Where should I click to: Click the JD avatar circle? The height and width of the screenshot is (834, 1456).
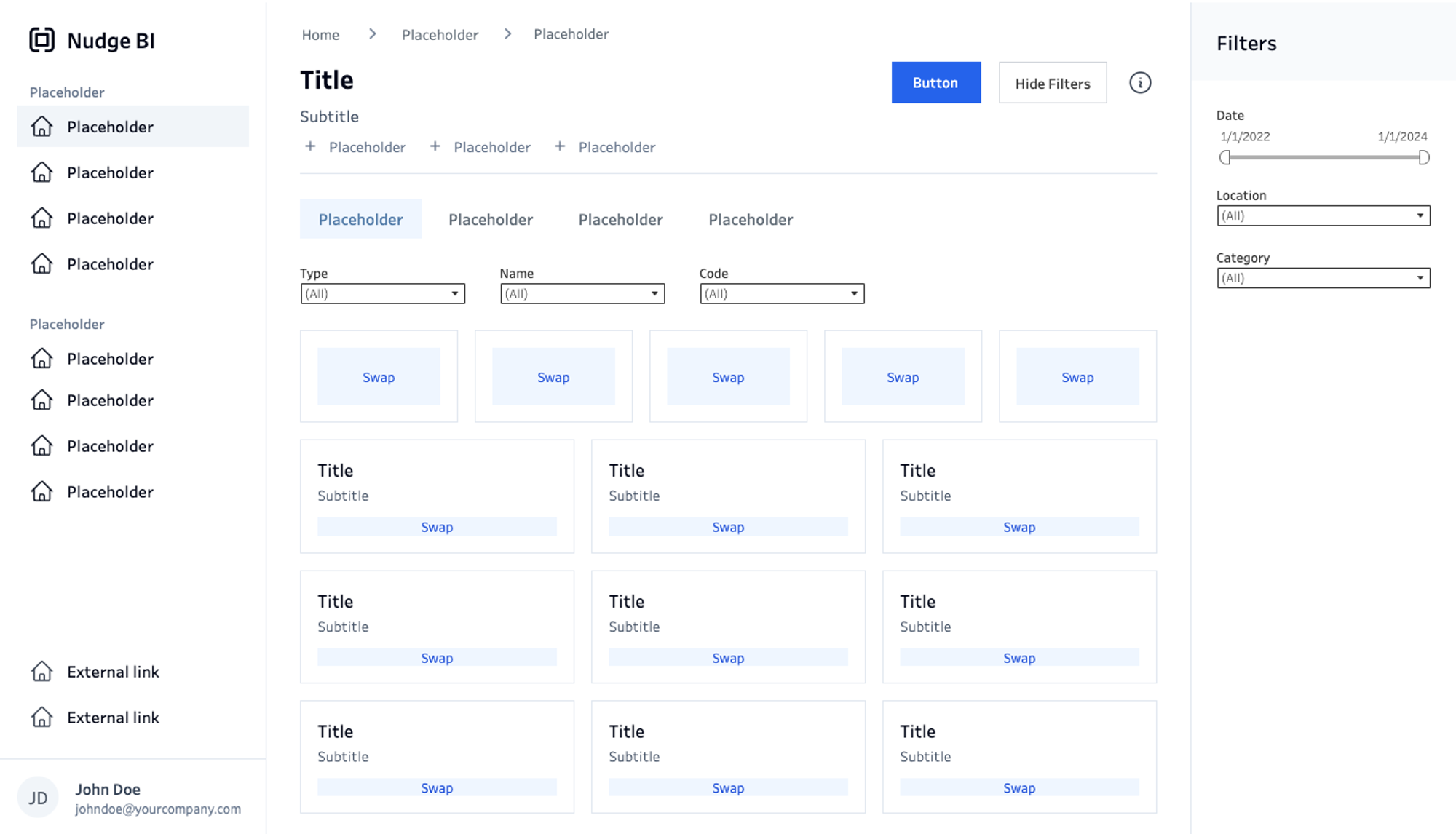point(38,798)
